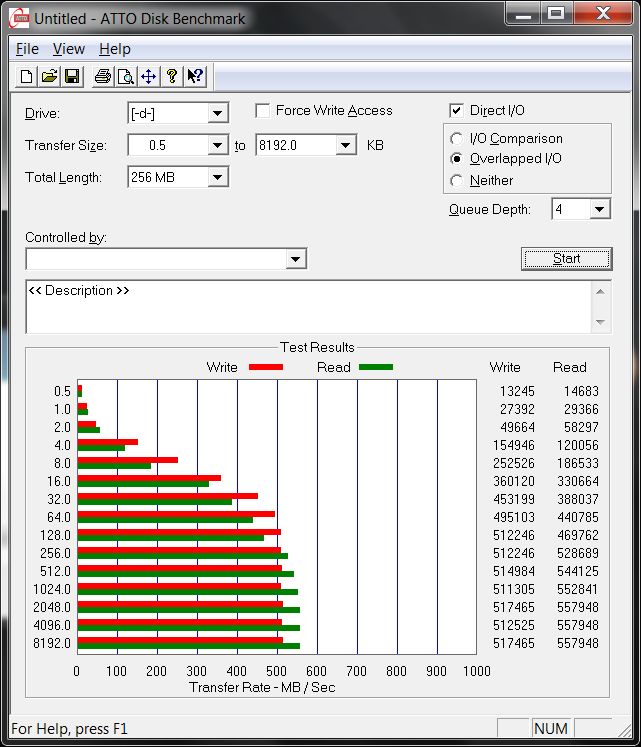The image size is (641, 747).
Task: Click the Read column header in results
Action: (x=570, y=367)
